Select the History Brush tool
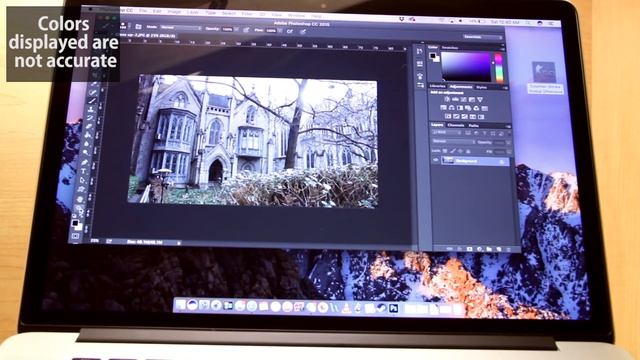 tap(90, 118)
